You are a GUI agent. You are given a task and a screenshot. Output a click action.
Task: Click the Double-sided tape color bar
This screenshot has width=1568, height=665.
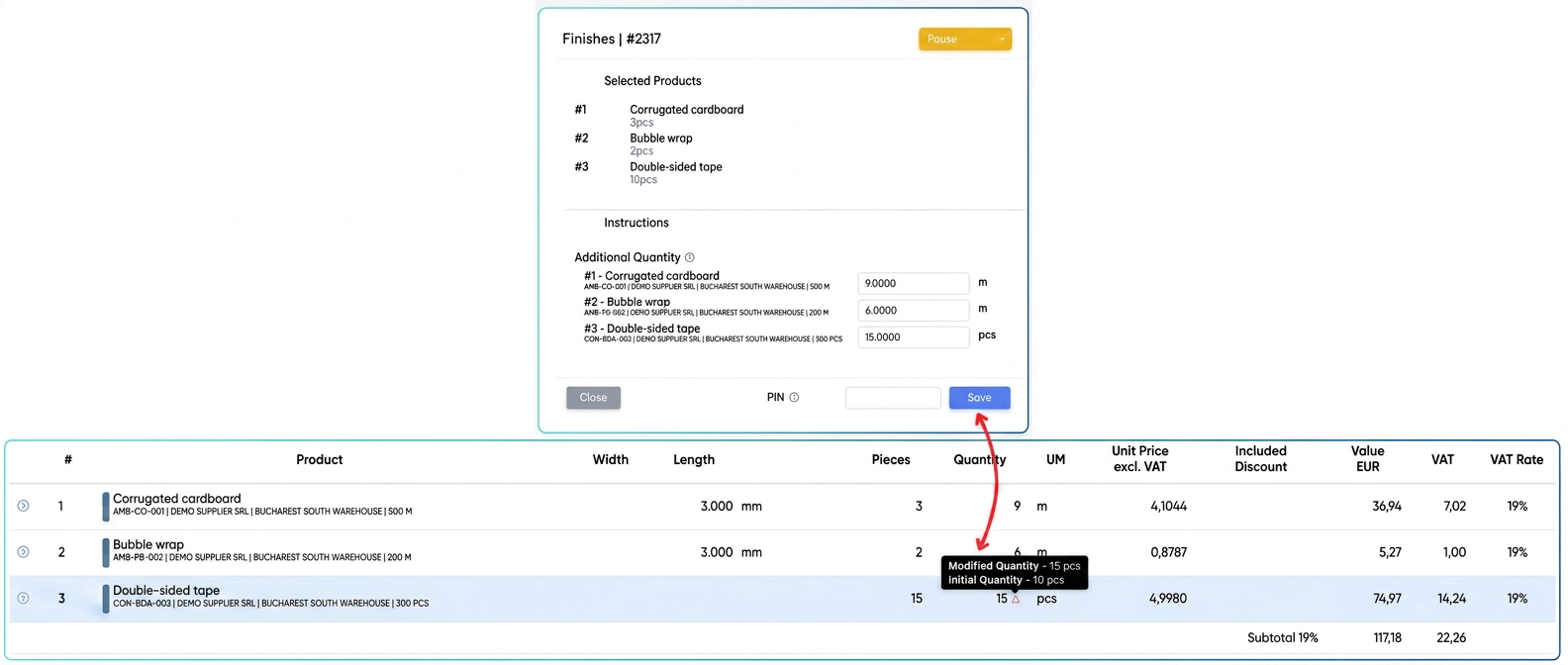(106, 598)
